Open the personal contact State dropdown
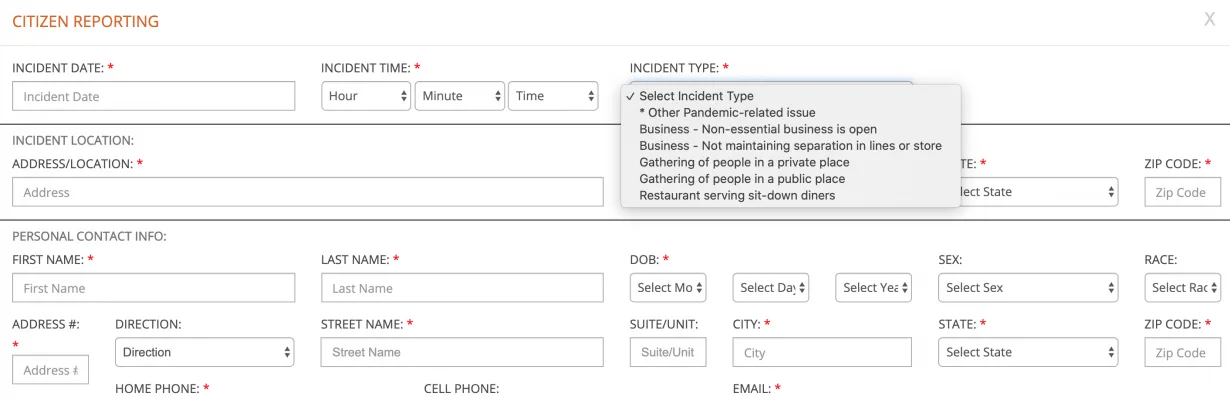 point(1028,352)
